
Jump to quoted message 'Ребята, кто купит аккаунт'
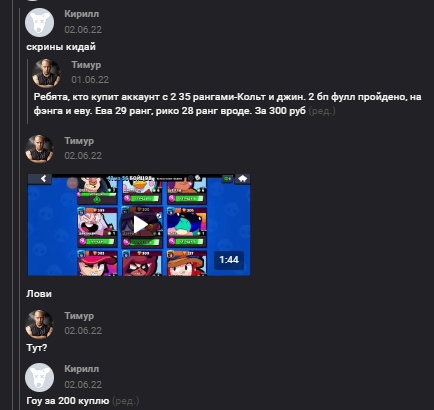pos(227,104)
